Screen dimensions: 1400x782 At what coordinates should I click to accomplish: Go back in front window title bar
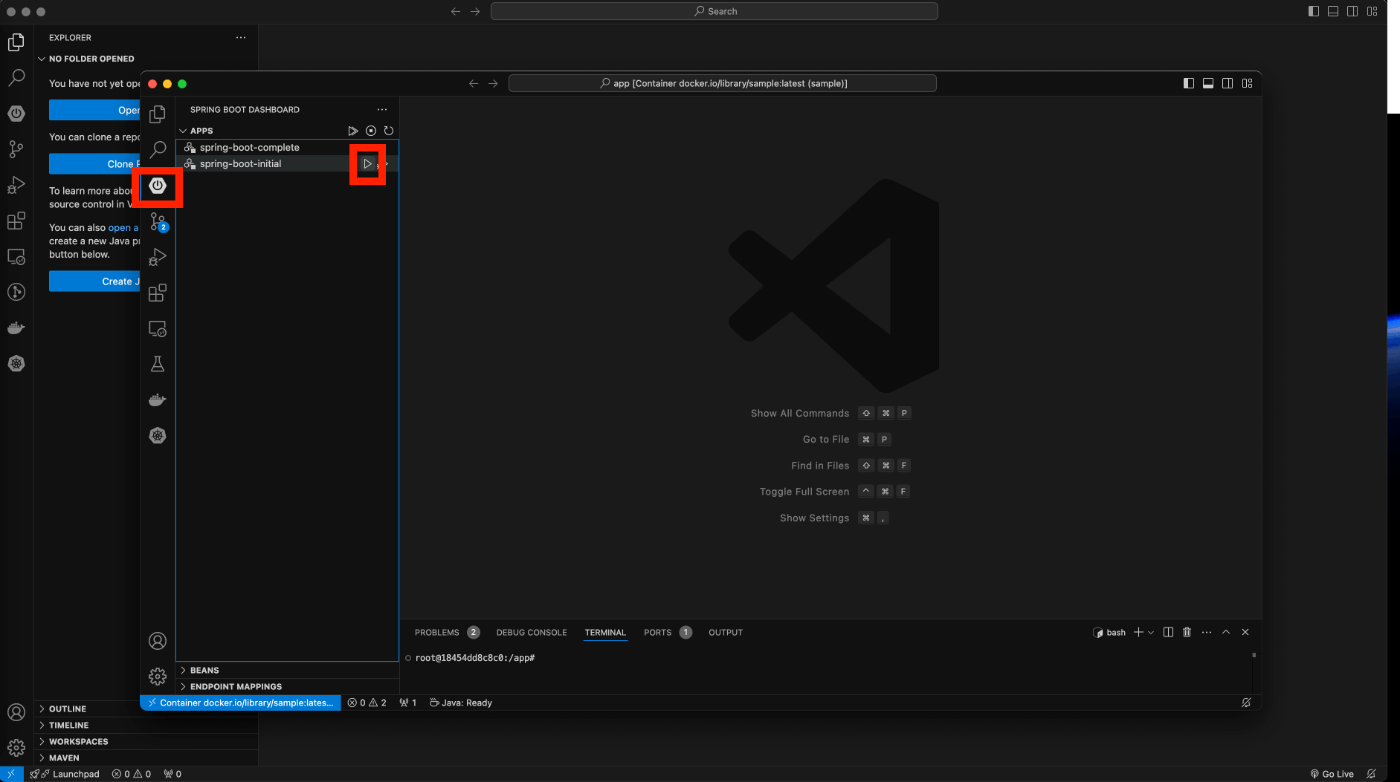(x=474, y=84)
